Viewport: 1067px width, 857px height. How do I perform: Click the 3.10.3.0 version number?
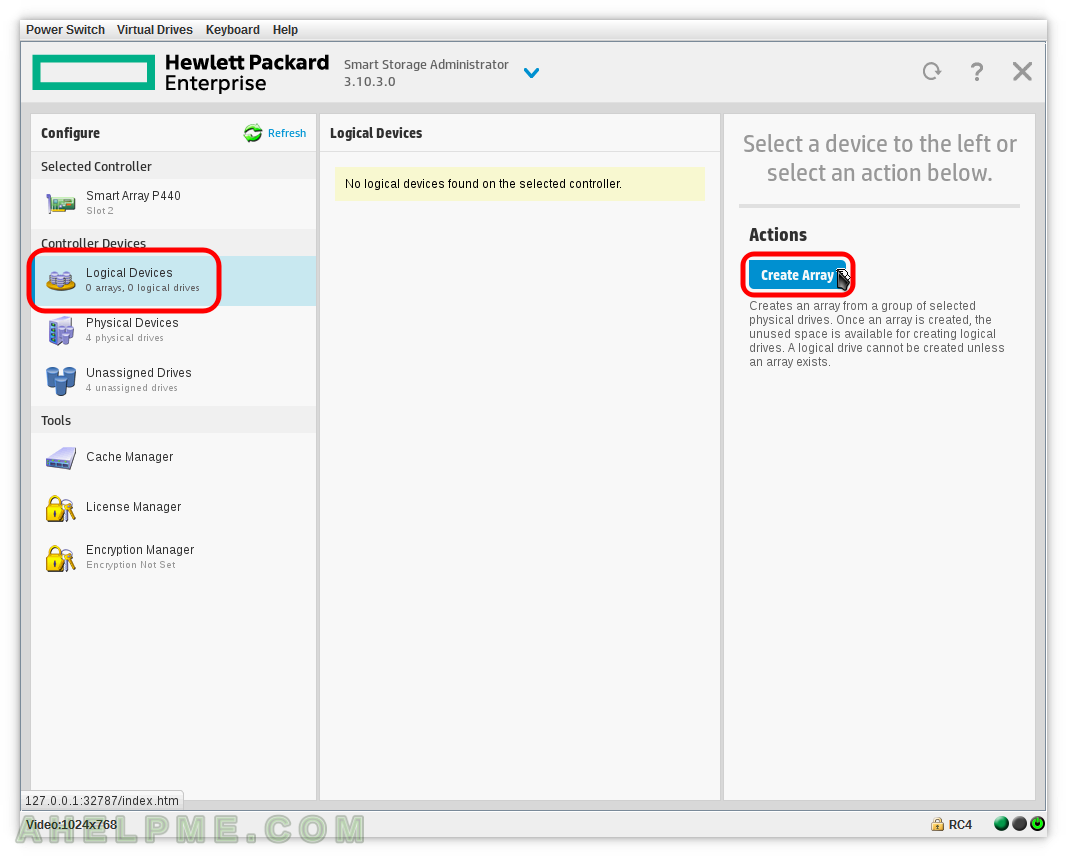370,82
